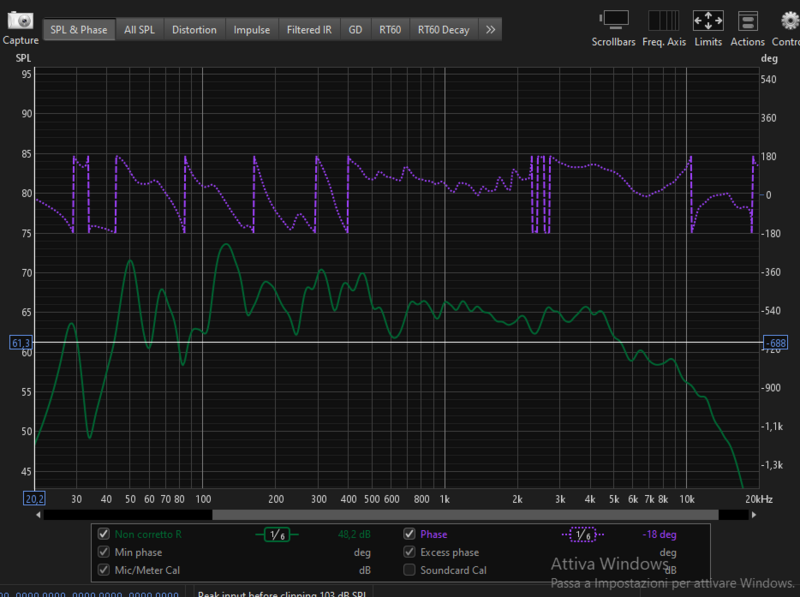Switch to the Filtered IR tab
Screen dimensions: 800x597
coord(309,30)
